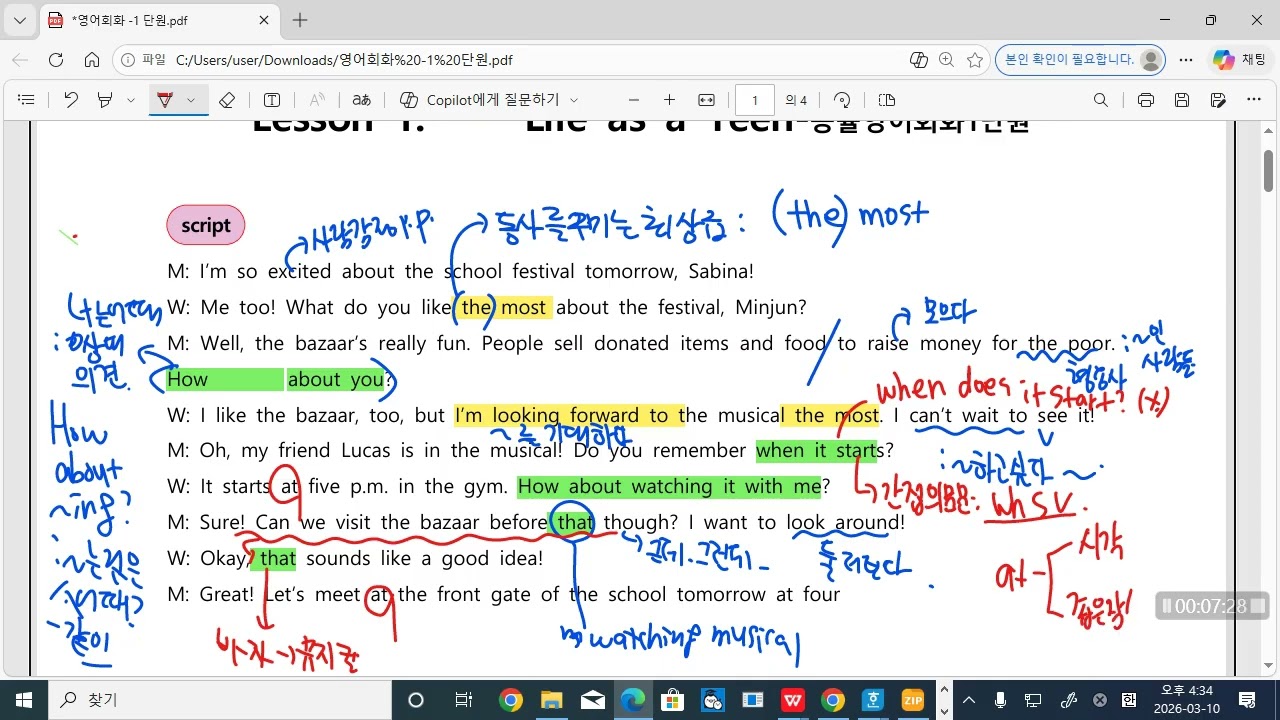
Task: Select the red draw pen tool
Action: [165, 100]
